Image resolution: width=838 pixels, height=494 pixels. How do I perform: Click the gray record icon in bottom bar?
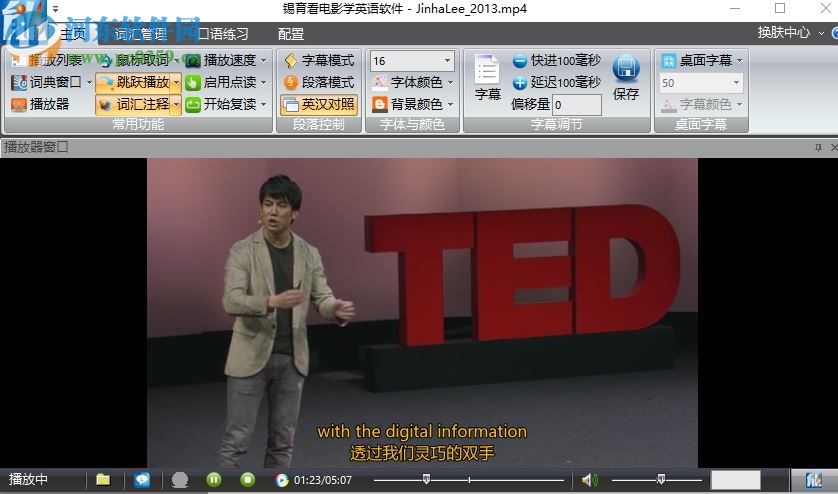click(180, 480)
